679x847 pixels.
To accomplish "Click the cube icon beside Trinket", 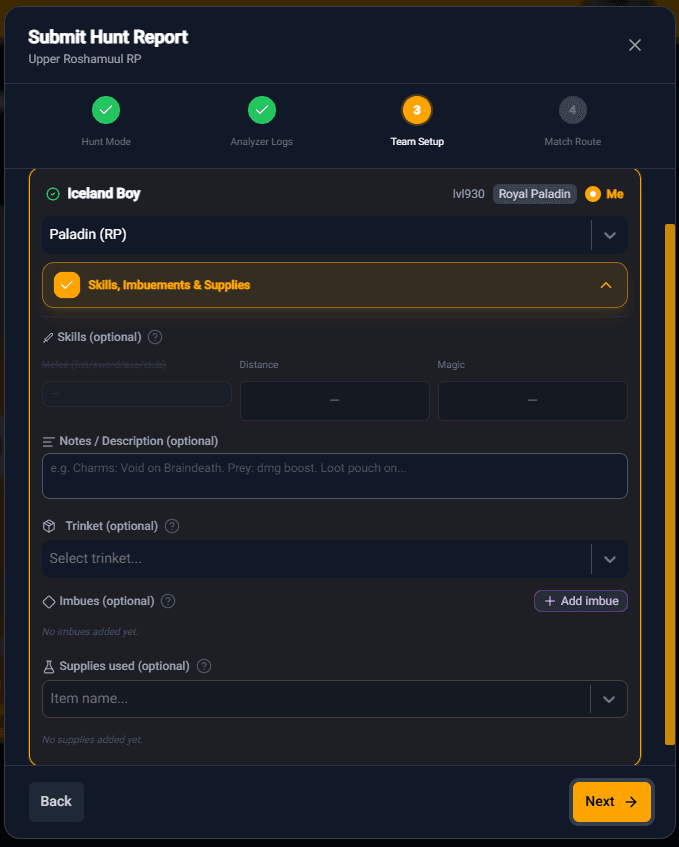I will 49,526.
